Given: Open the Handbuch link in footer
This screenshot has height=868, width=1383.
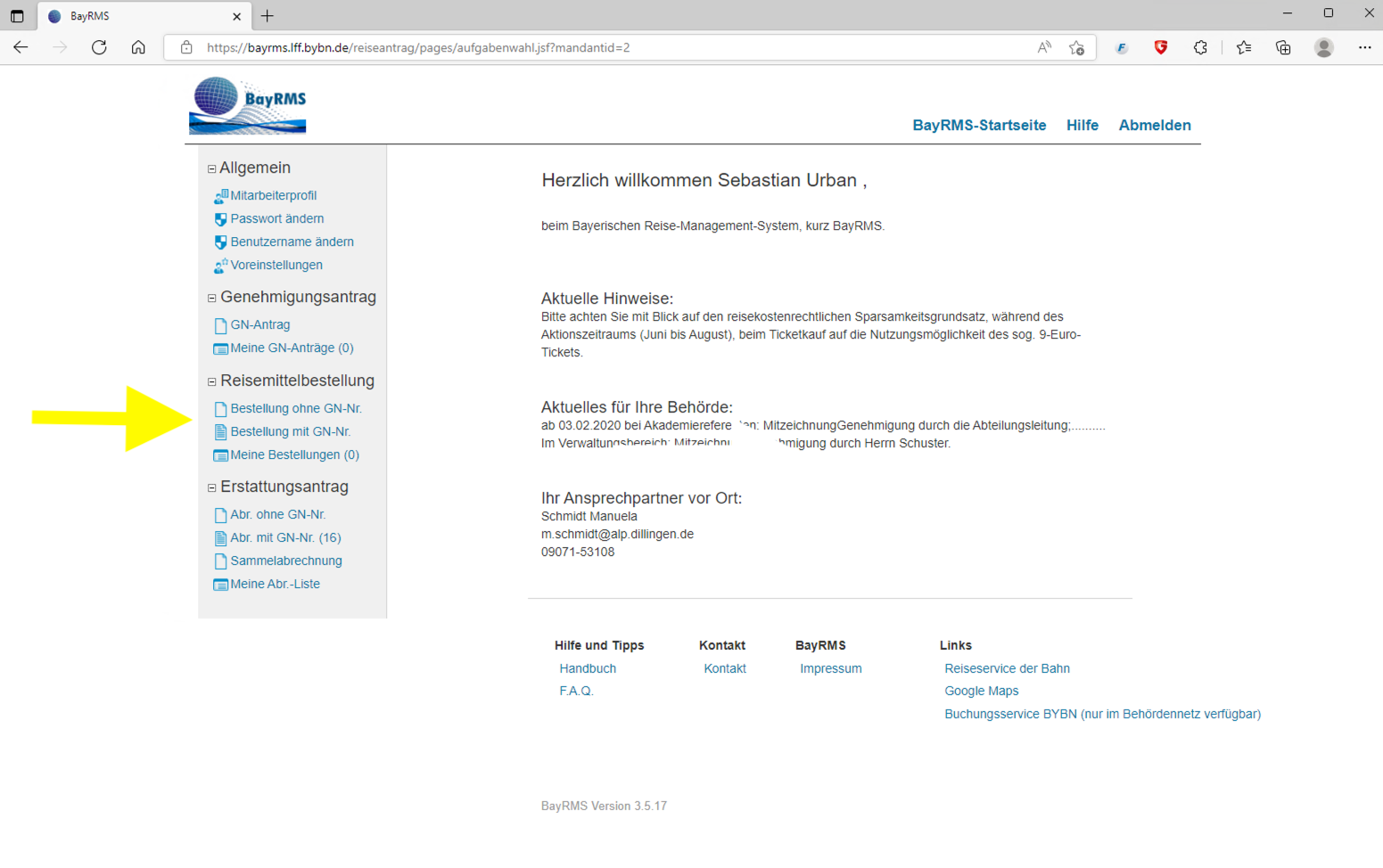Looking at the screenshot, I should point(588,668).
